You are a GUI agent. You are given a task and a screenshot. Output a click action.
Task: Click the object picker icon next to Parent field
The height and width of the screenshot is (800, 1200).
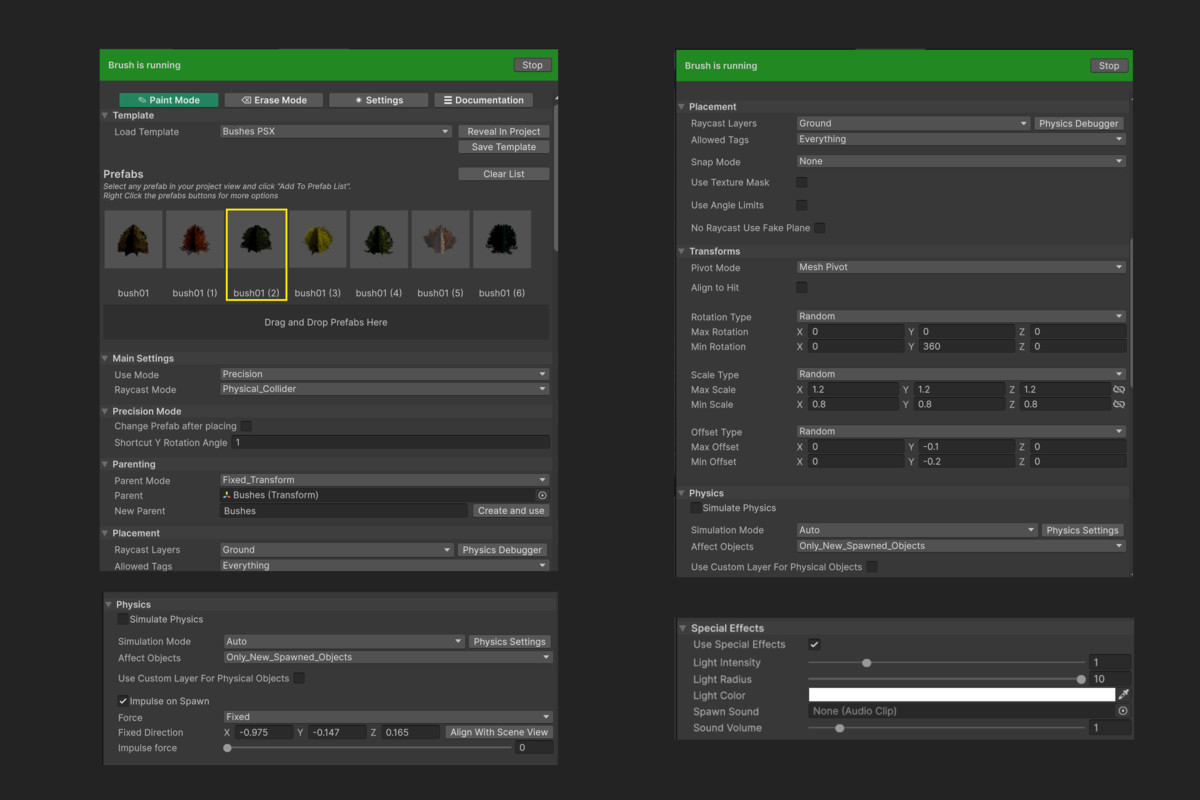[x=542, y=494]
